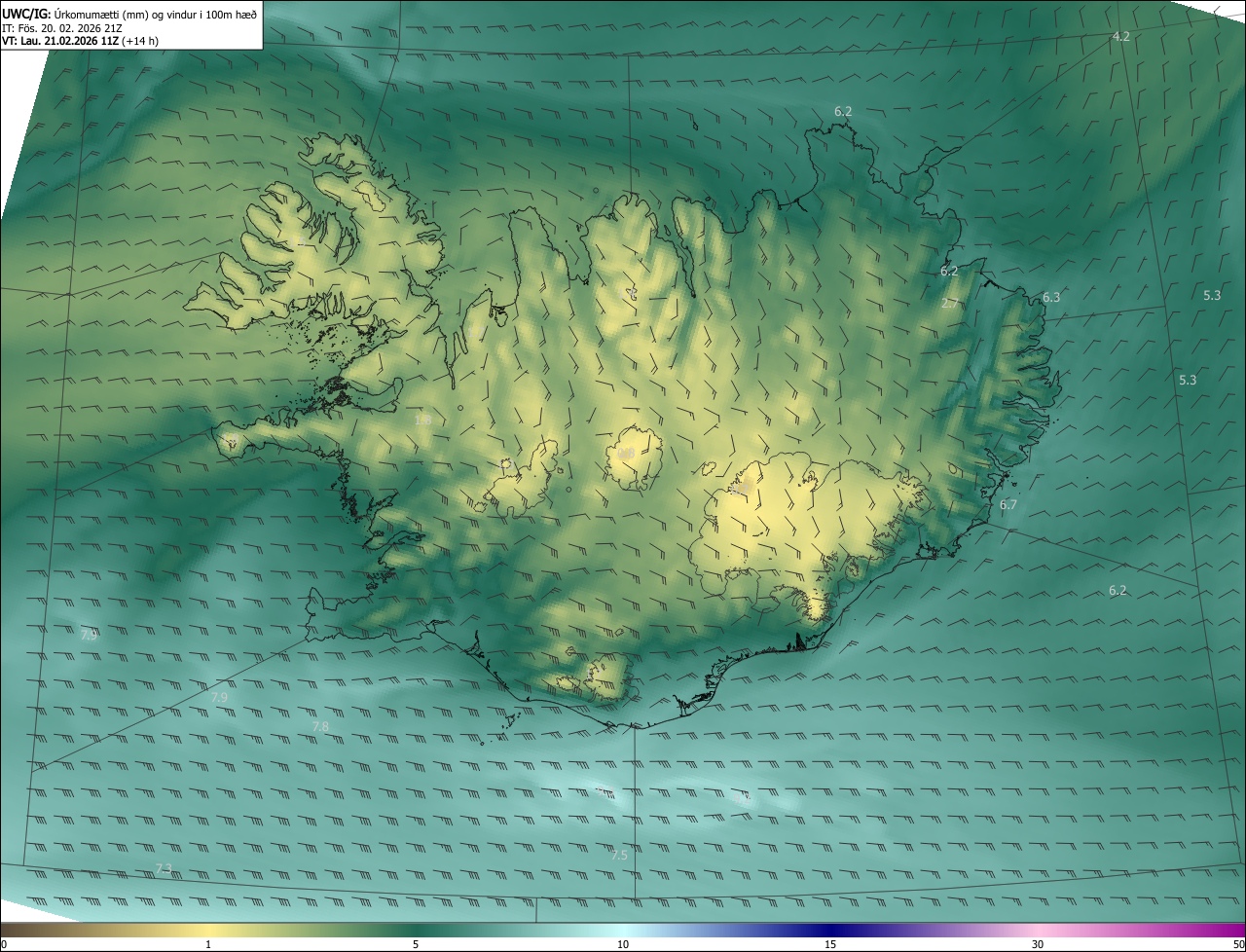Click the 7.3 value label on the map
This screenshot has width=1246, height=952.
point(164,867)
